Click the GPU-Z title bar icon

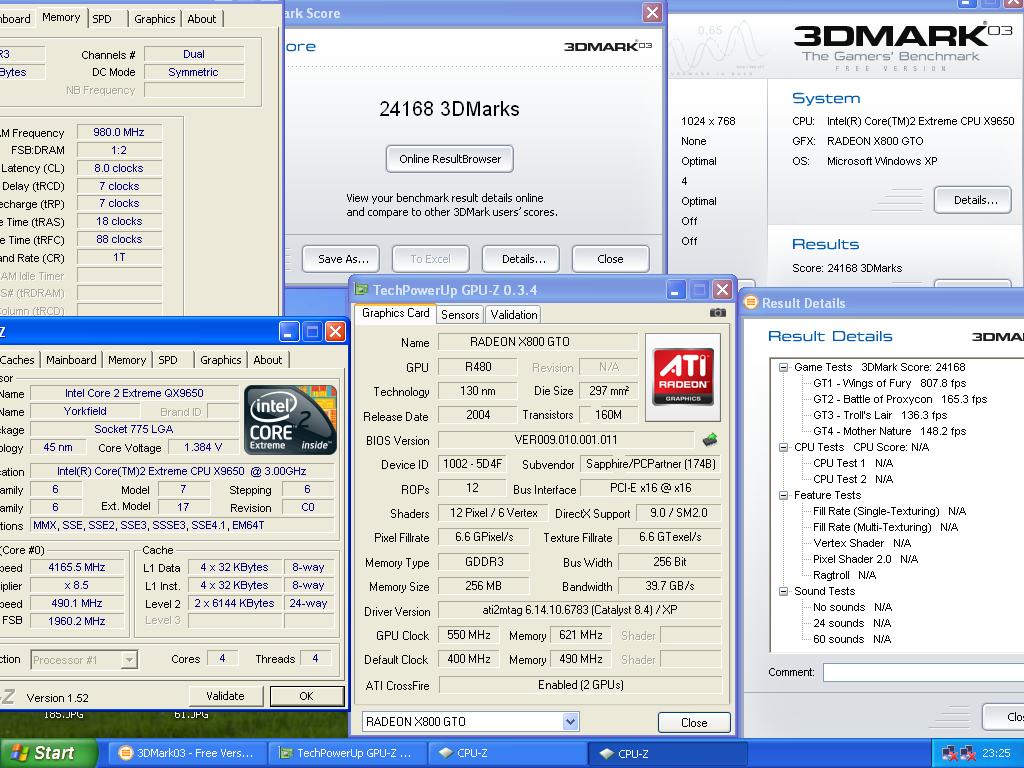coord(361,289)
